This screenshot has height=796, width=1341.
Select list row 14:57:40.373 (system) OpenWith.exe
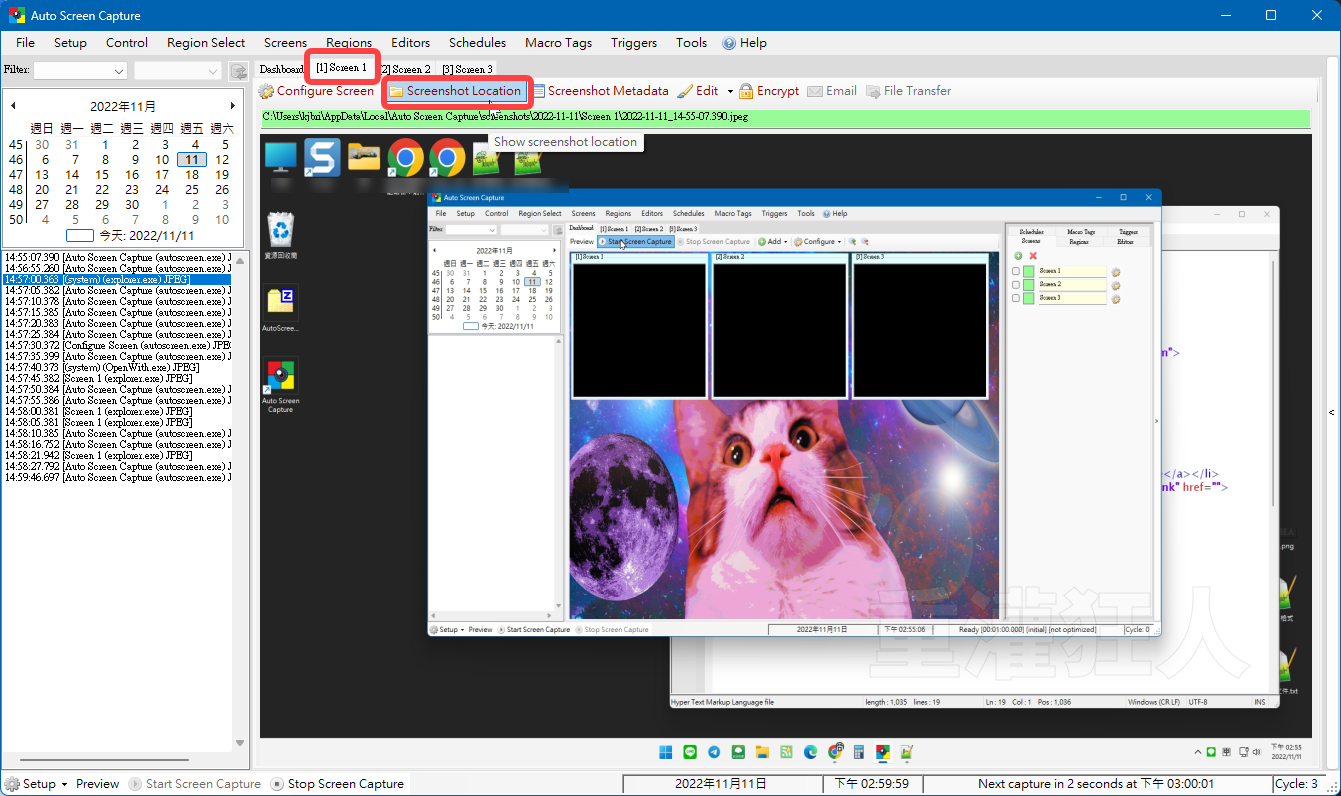tap(116, 367)
